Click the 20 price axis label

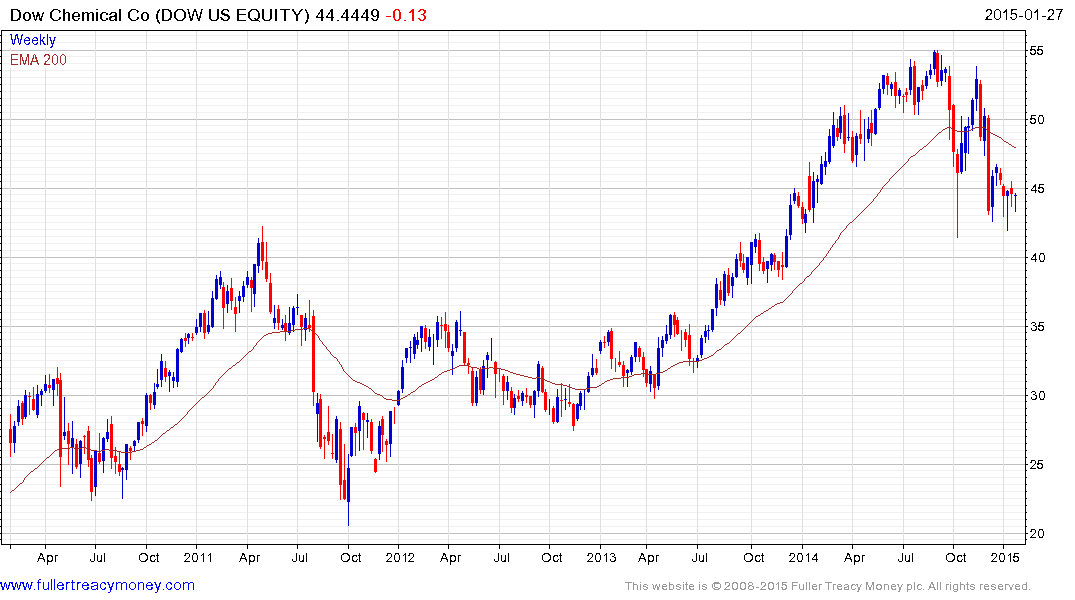point(1036,533)
